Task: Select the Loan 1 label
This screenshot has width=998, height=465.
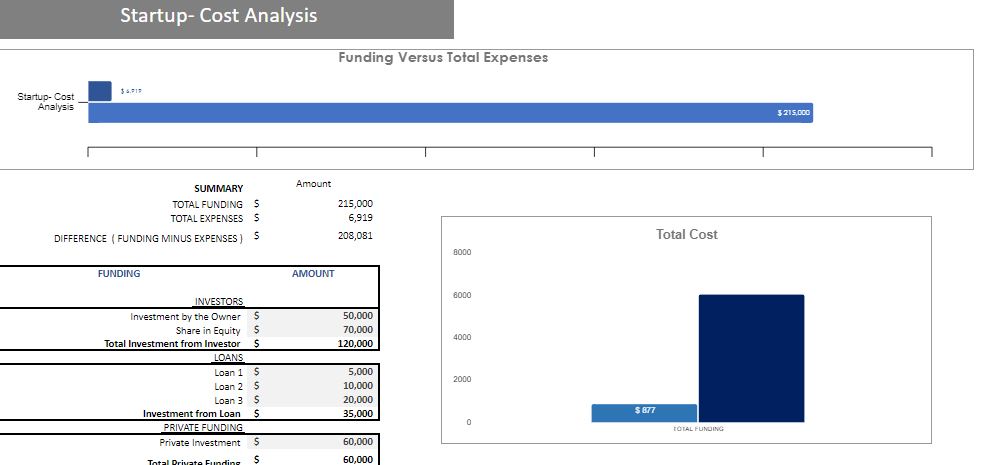Action: pyautogui.click(x=228, y=373)
